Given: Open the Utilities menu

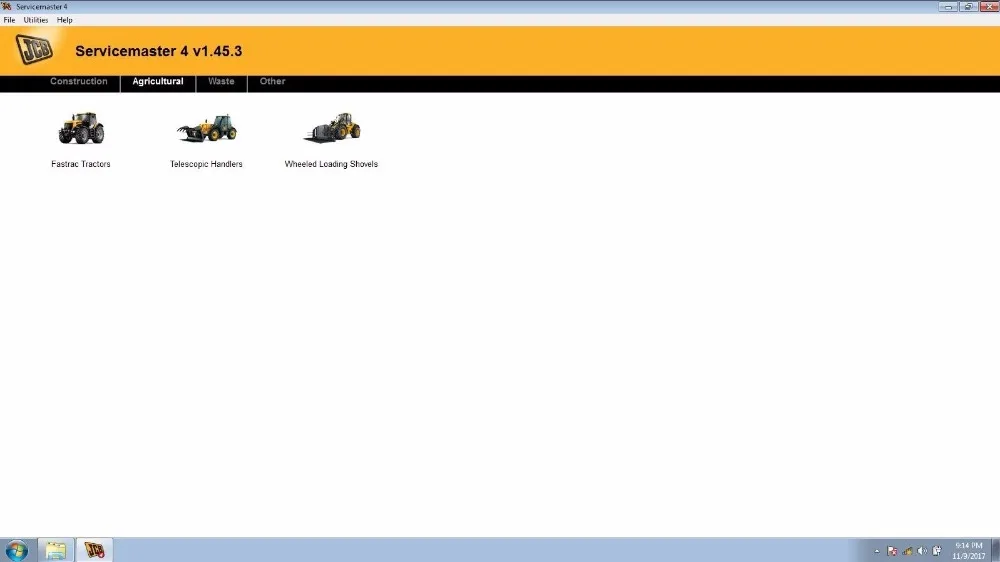Looking at the screenshot, I should click(x=36, y=20).
